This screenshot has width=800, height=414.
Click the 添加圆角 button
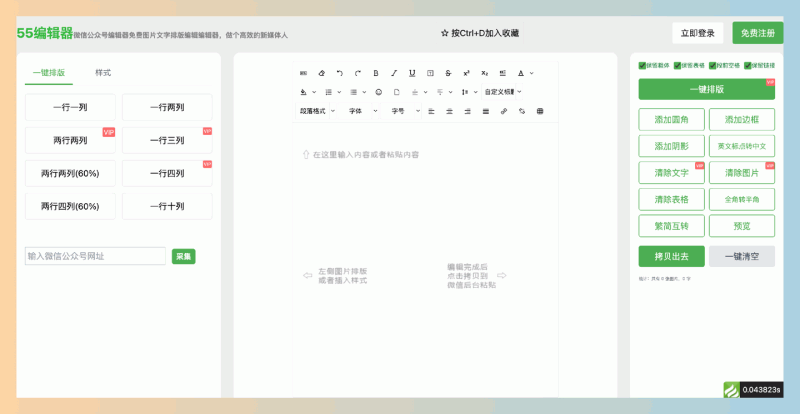(671, 119)
